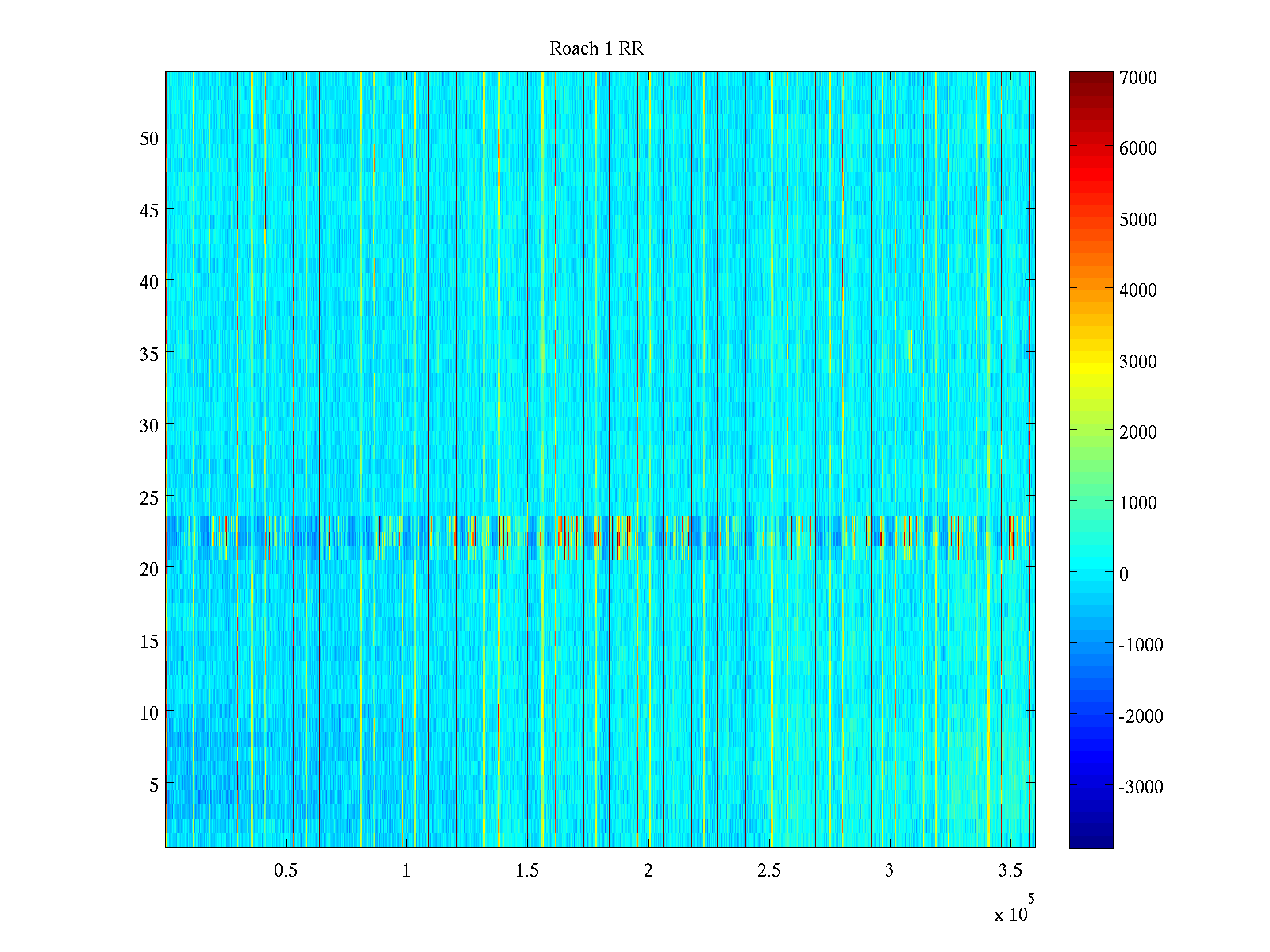Click the plot title "Roach 1 RR"

pos(596,49)
